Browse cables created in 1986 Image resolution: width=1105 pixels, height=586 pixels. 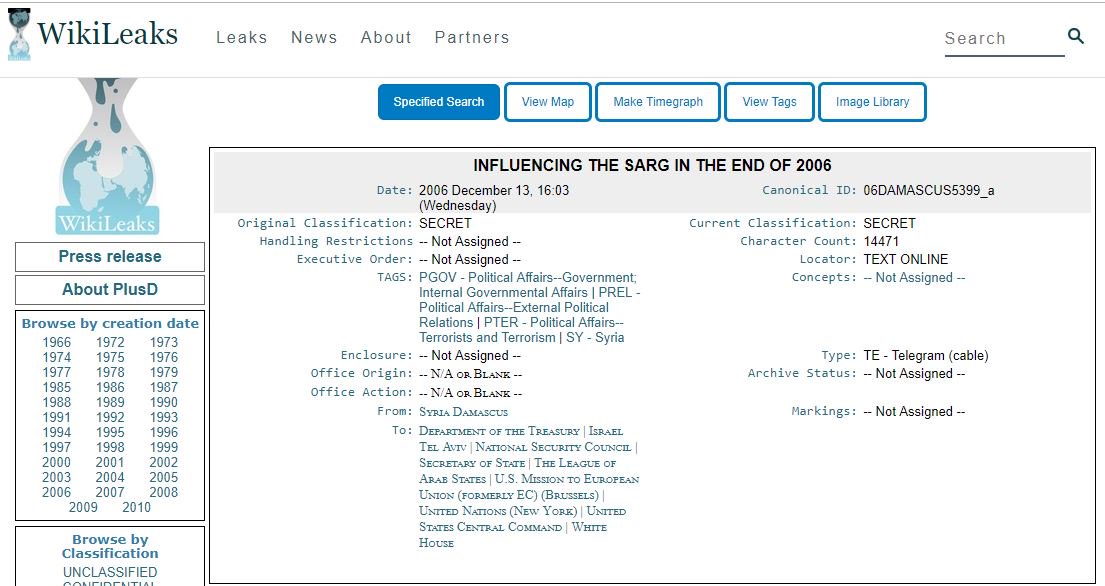pyautogui.click(x=110, y=387)
